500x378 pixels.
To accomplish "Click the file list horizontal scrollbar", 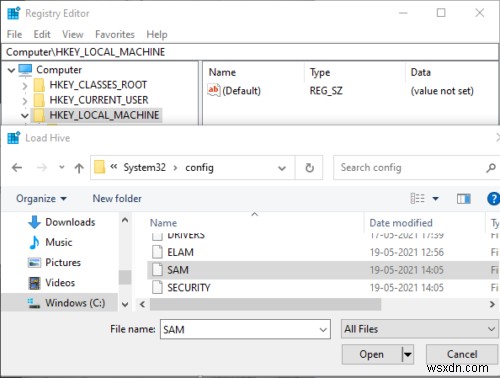I will pos(265,304).
